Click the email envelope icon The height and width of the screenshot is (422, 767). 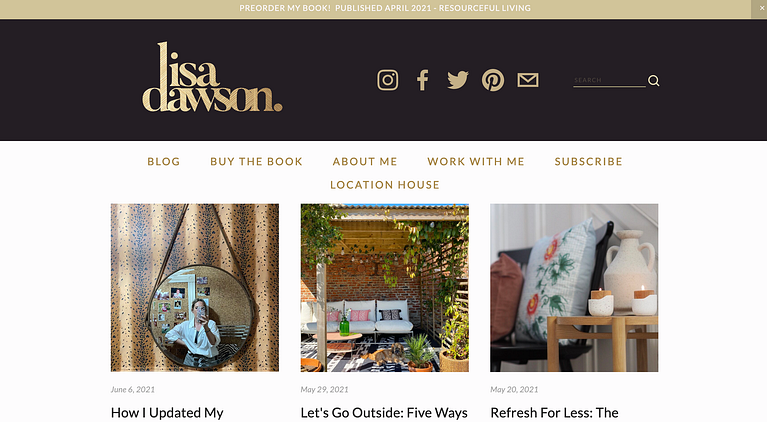click(x=528, y=80)
